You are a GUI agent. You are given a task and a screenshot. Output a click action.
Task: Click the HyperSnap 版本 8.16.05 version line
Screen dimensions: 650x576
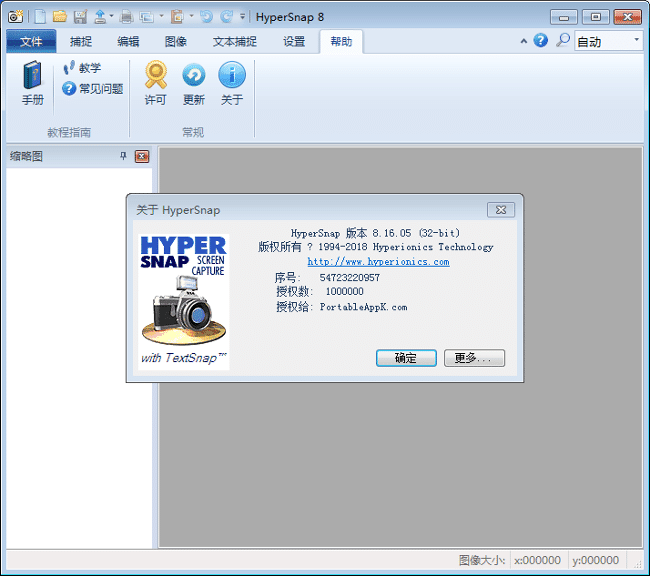pos(376,233)
